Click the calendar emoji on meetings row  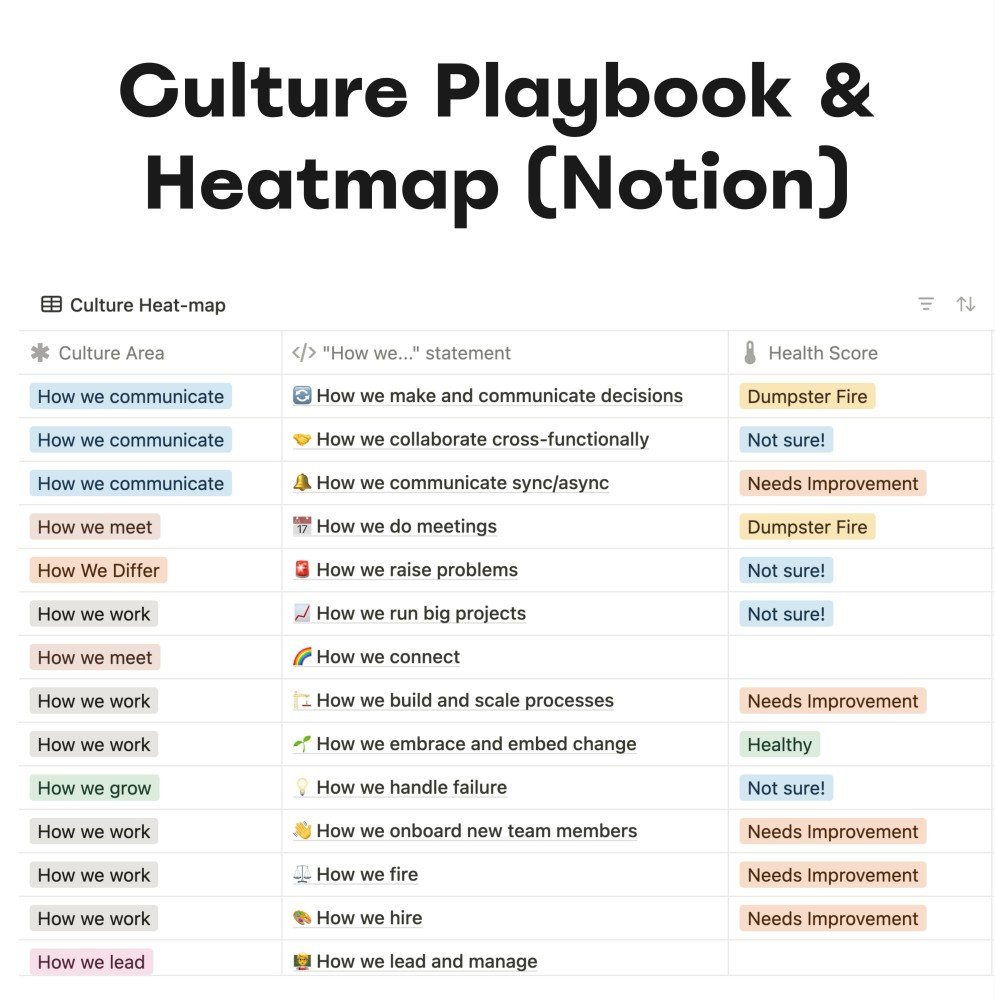tap(302, 526)
